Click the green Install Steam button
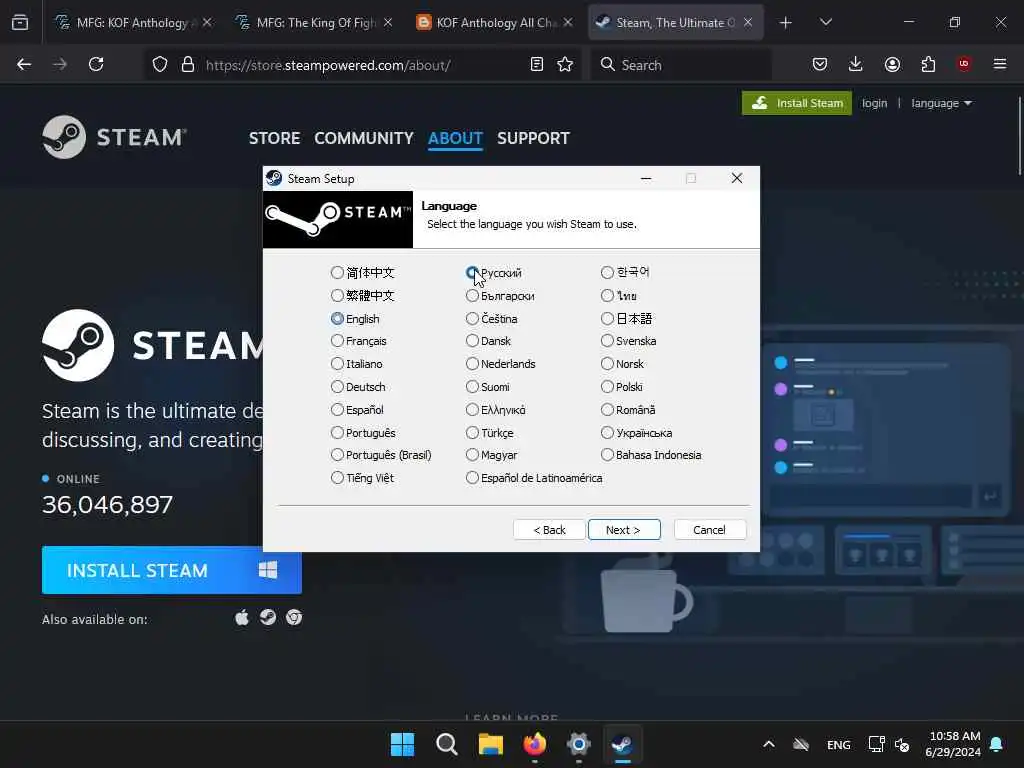This screenshot has width=1024, height=768. pyautogui.click(x=797, y=103)
